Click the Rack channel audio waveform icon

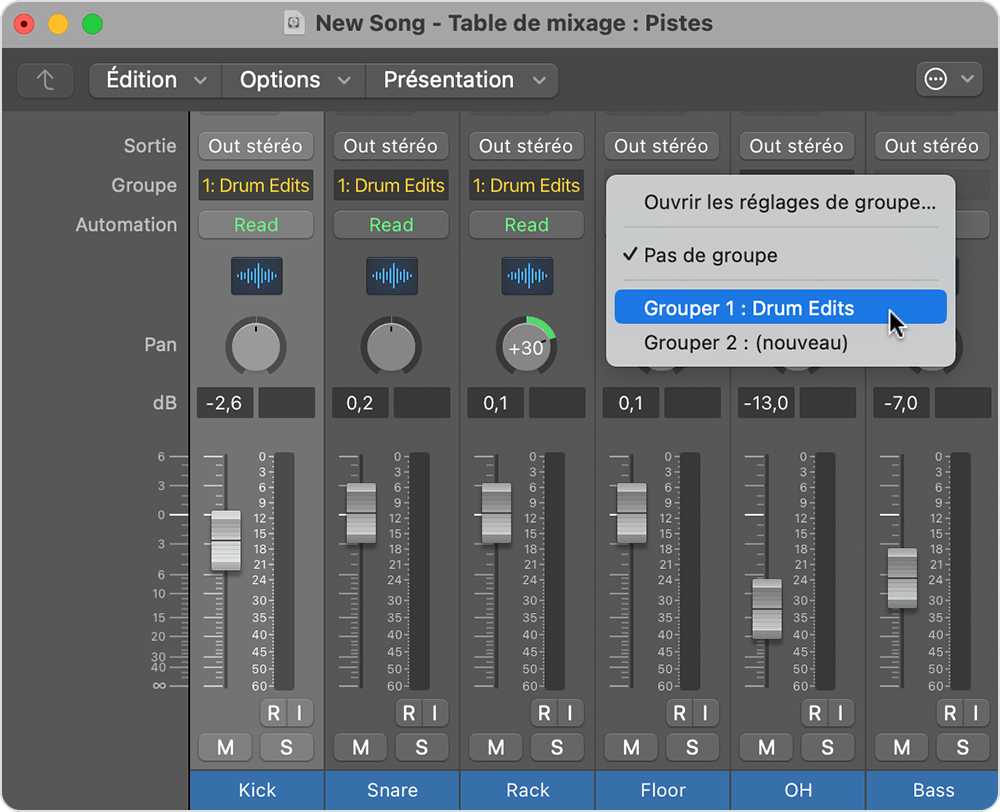pos(526,275)
